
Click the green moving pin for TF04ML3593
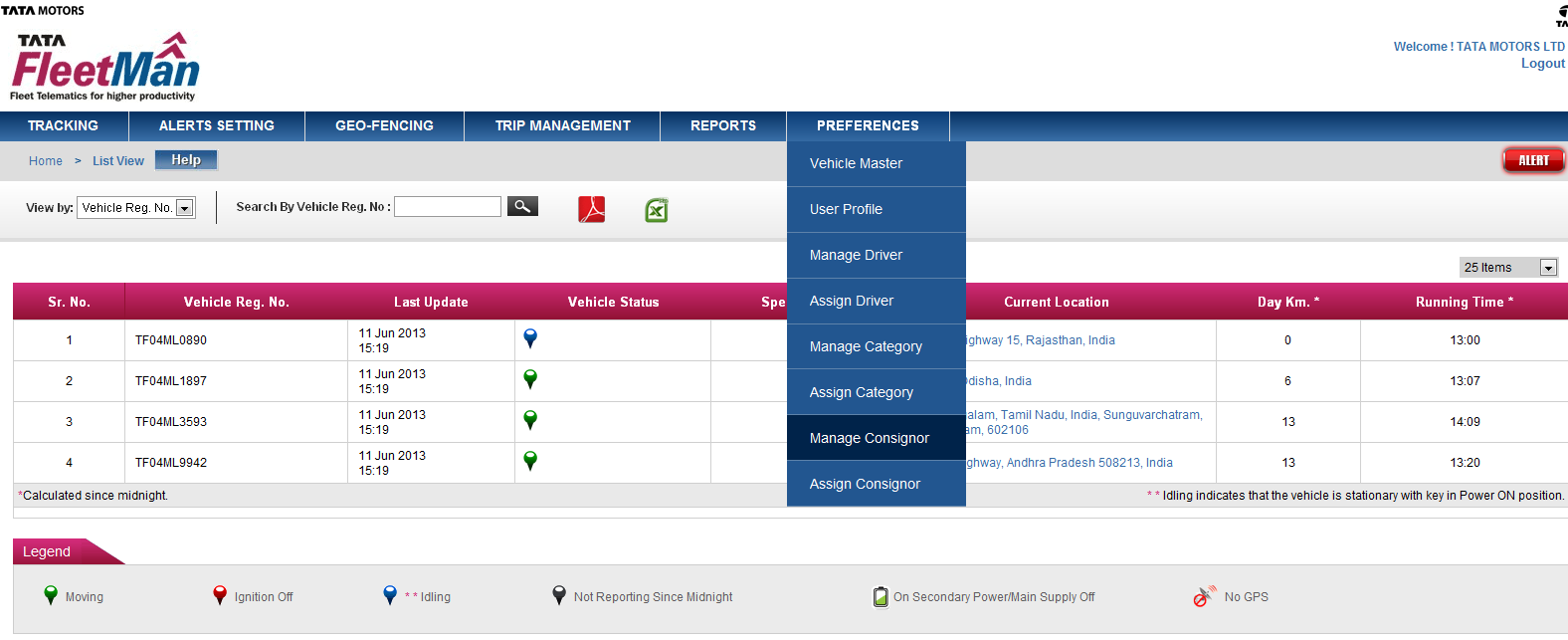pos(530,420)
